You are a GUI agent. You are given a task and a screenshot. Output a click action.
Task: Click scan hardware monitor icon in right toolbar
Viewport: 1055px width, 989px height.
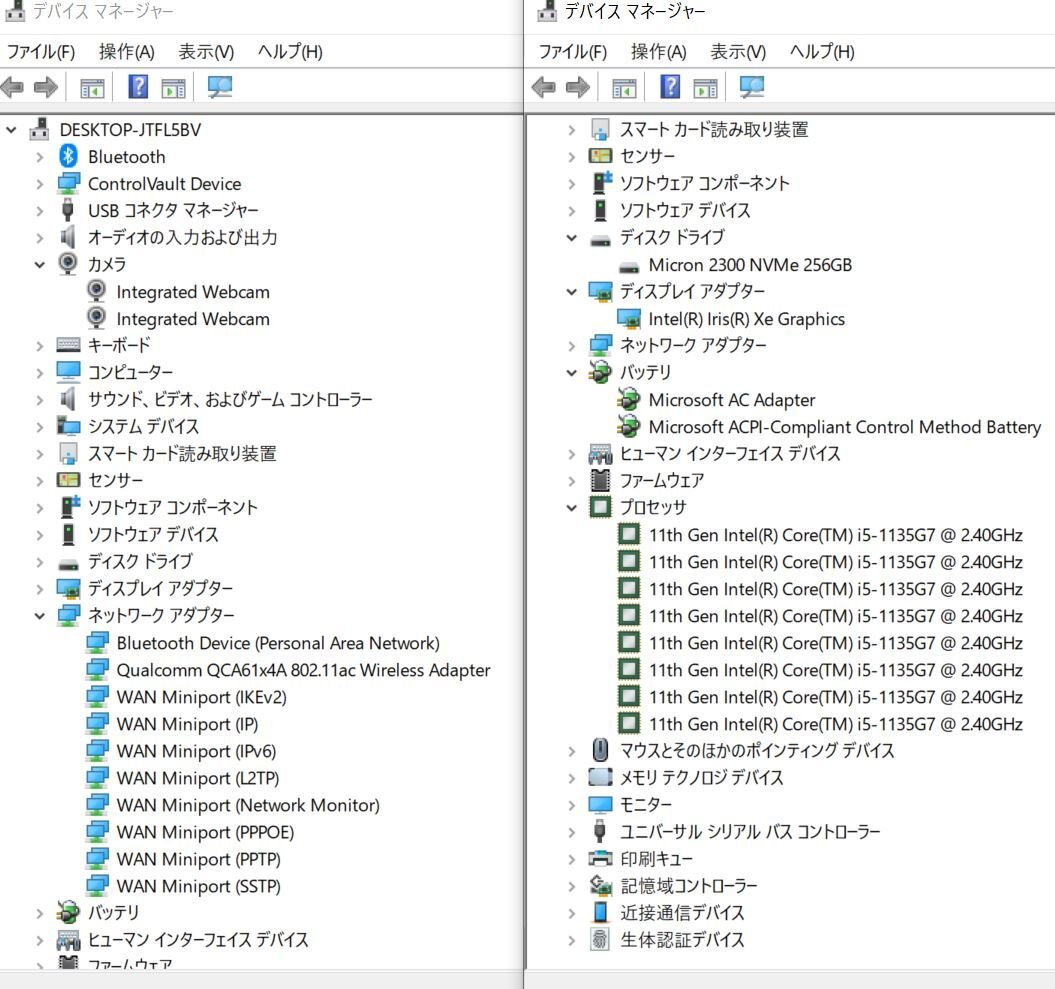pos(752,87)
